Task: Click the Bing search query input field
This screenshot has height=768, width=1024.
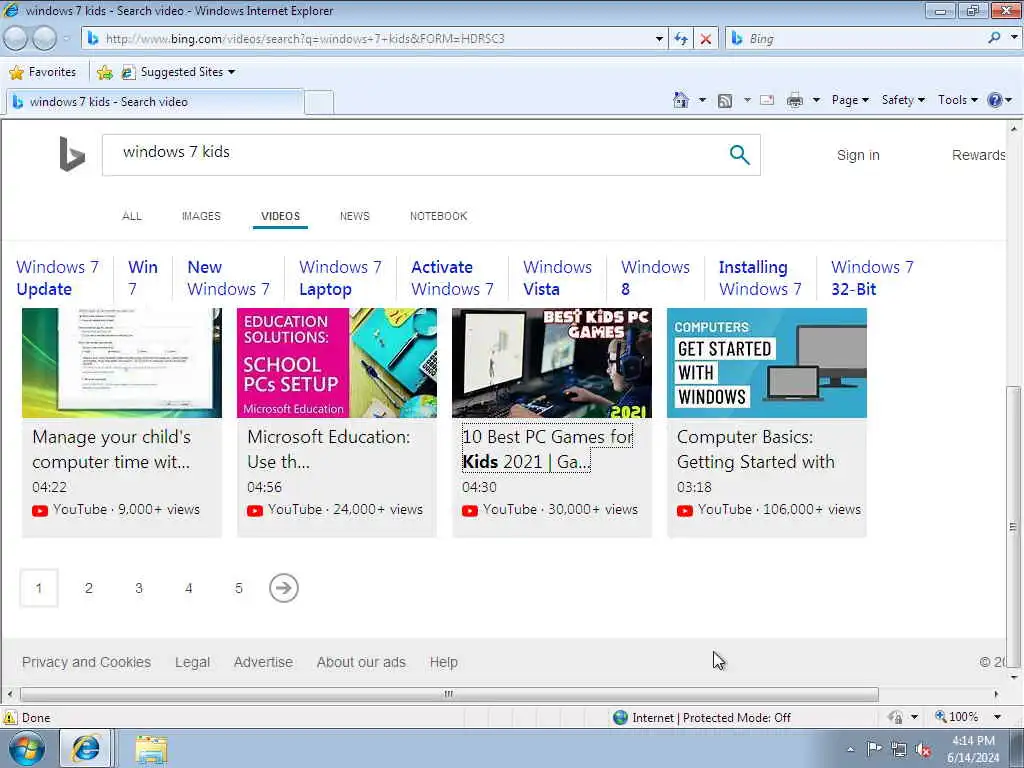Action: [418, 155]
